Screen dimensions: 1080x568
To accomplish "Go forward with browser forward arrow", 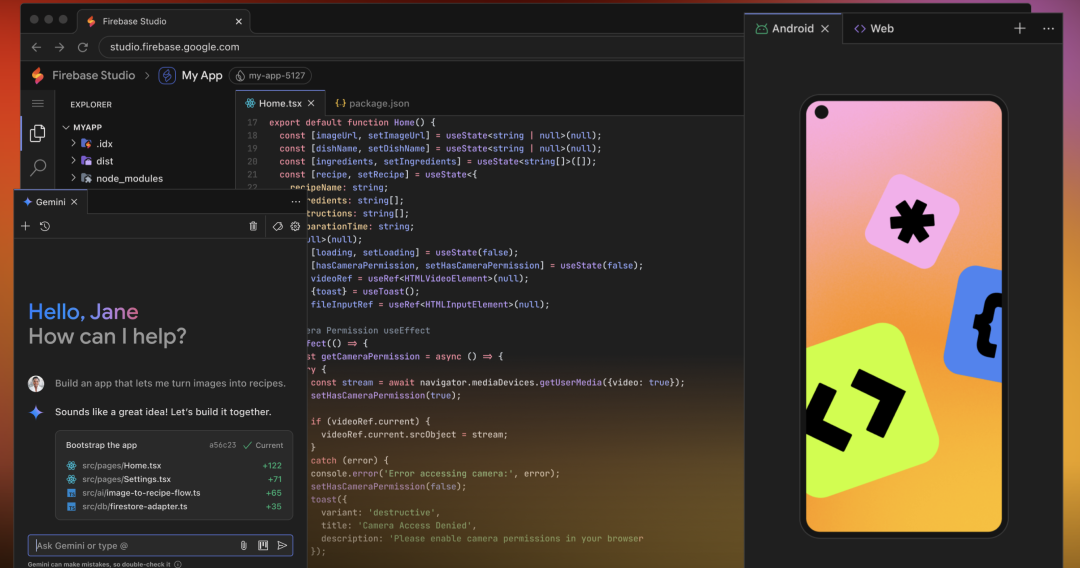I will 59,47.
